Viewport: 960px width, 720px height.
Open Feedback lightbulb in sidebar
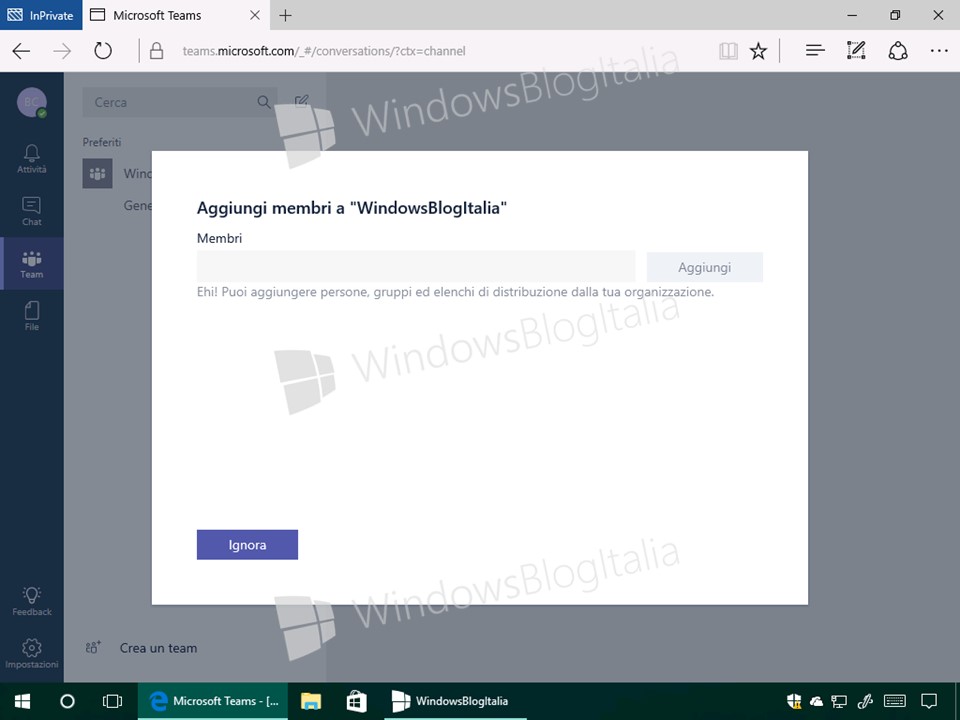pyautogui.click(x=31, y=601)
